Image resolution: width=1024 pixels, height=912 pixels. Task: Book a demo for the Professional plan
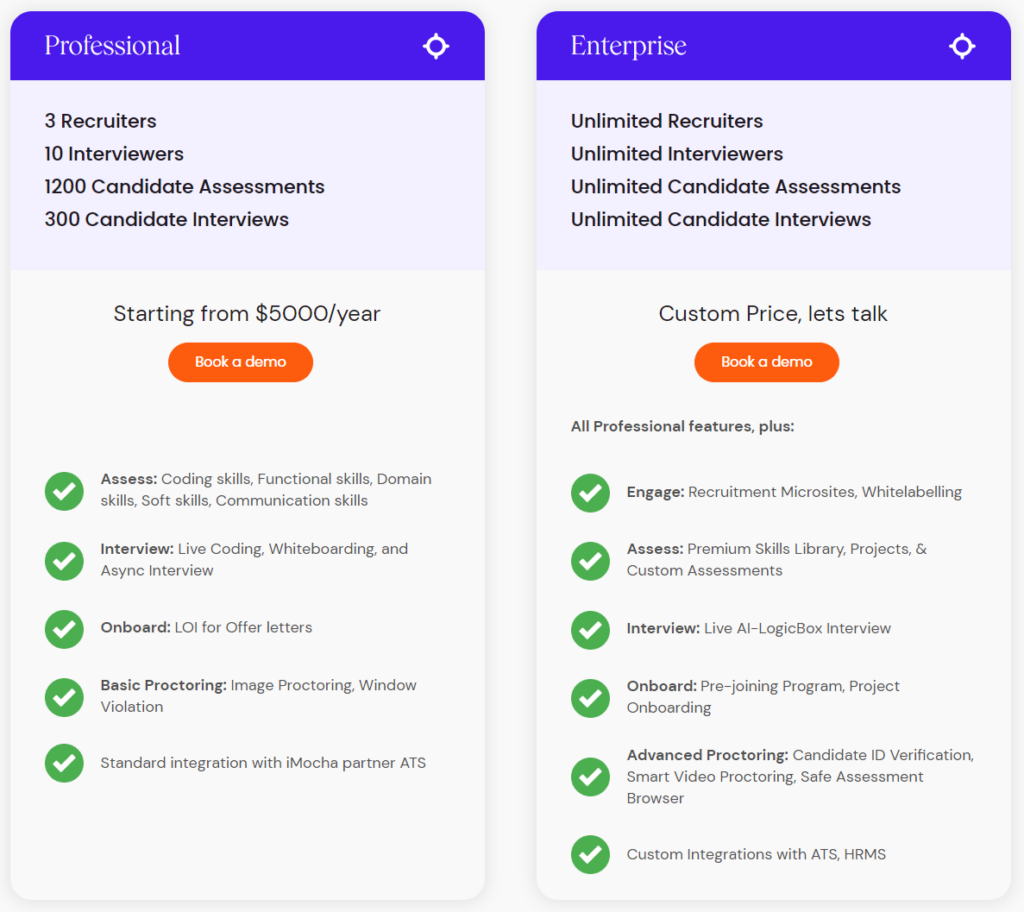pos(240,362)
